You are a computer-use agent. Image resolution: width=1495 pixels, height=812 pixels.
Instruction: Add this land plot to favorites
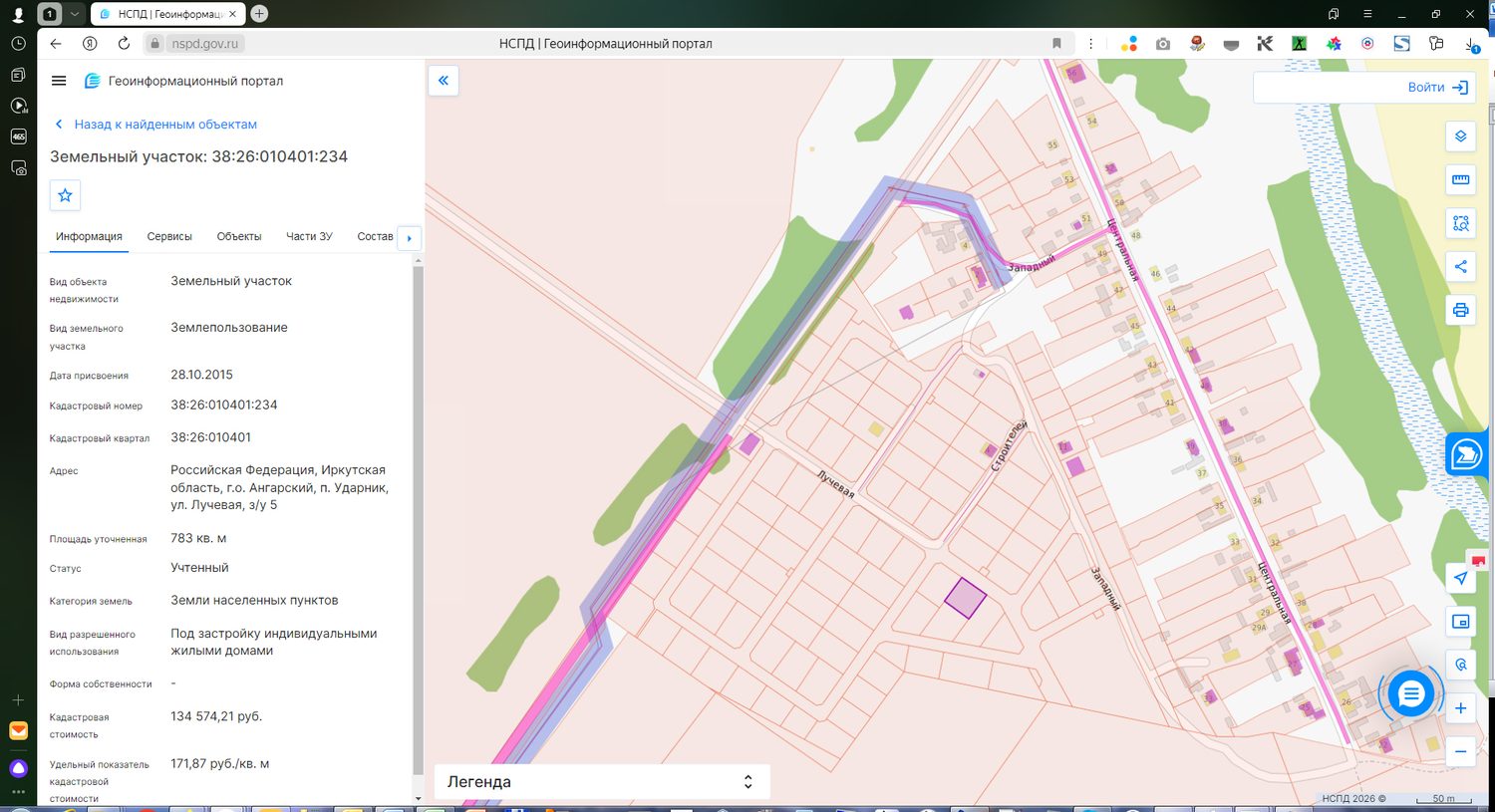[x=65, y=195]
